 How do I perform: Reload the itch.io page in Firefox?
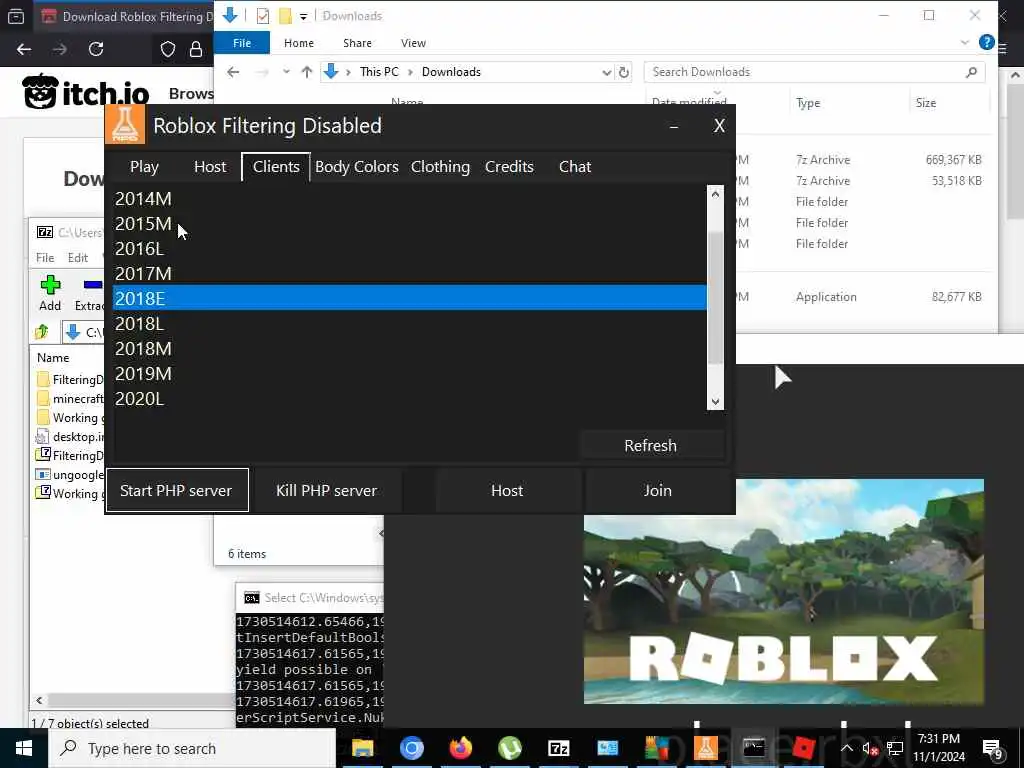point(96,49)
